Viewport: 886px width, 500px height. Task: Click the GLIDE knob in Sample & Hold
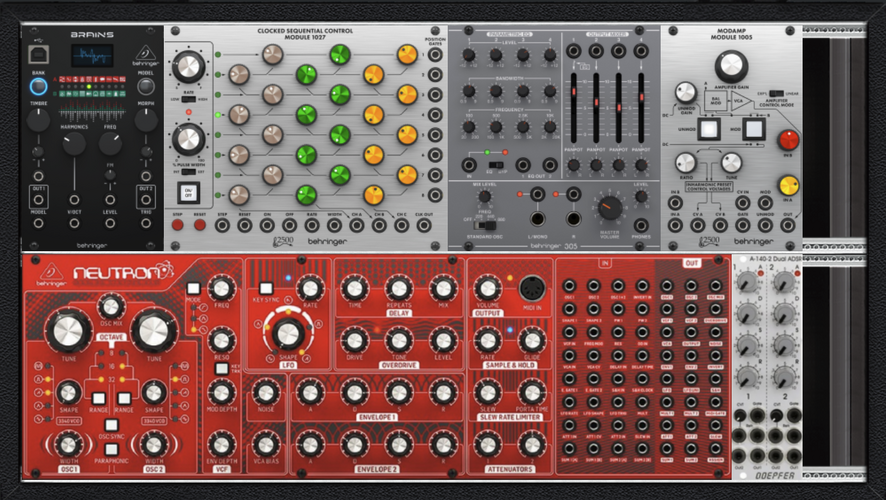(532, 340)
